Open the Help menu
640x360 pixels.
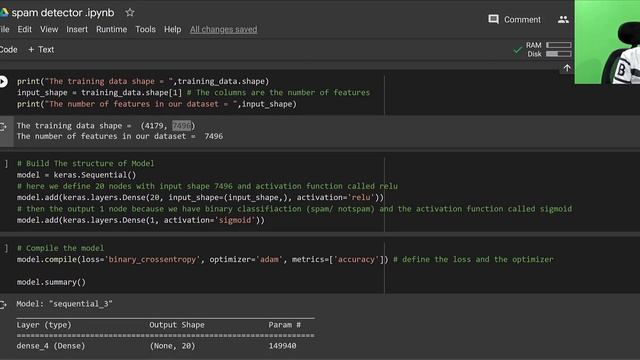[172, 29]
